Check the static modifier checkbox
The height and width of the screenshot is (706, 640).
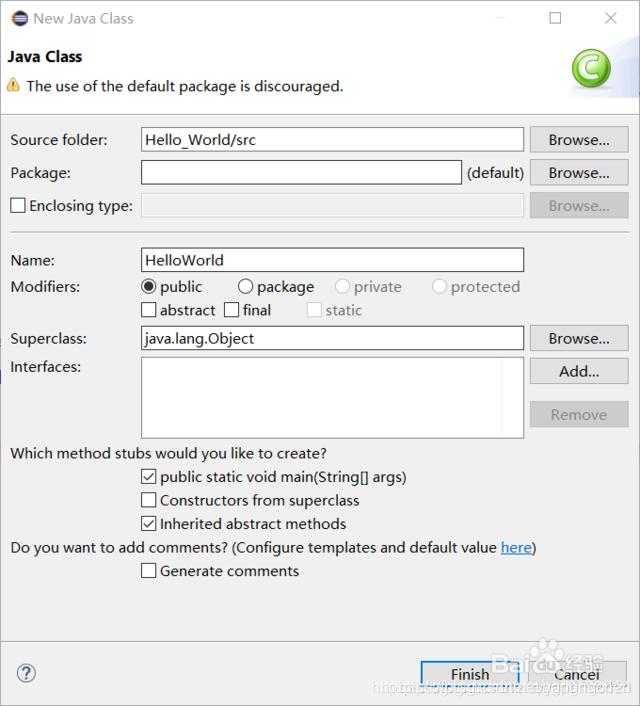[314, 310]
